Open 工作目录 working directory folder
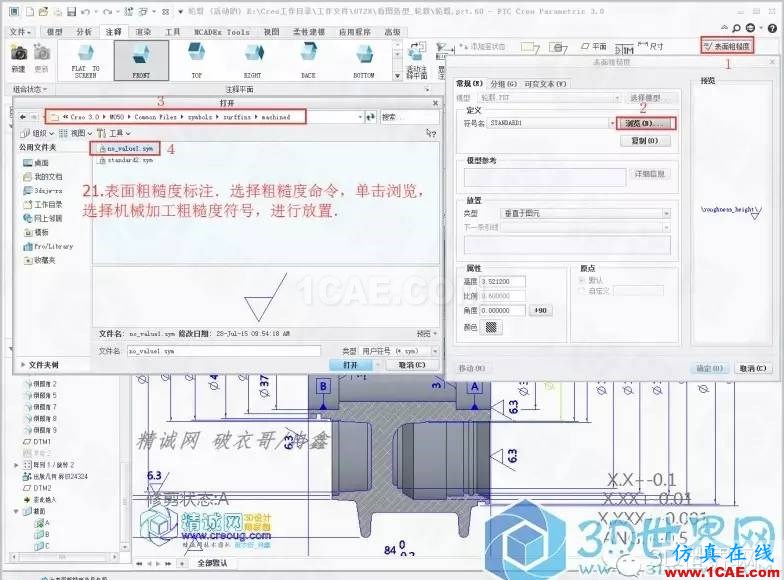 (x=42, y=204)
